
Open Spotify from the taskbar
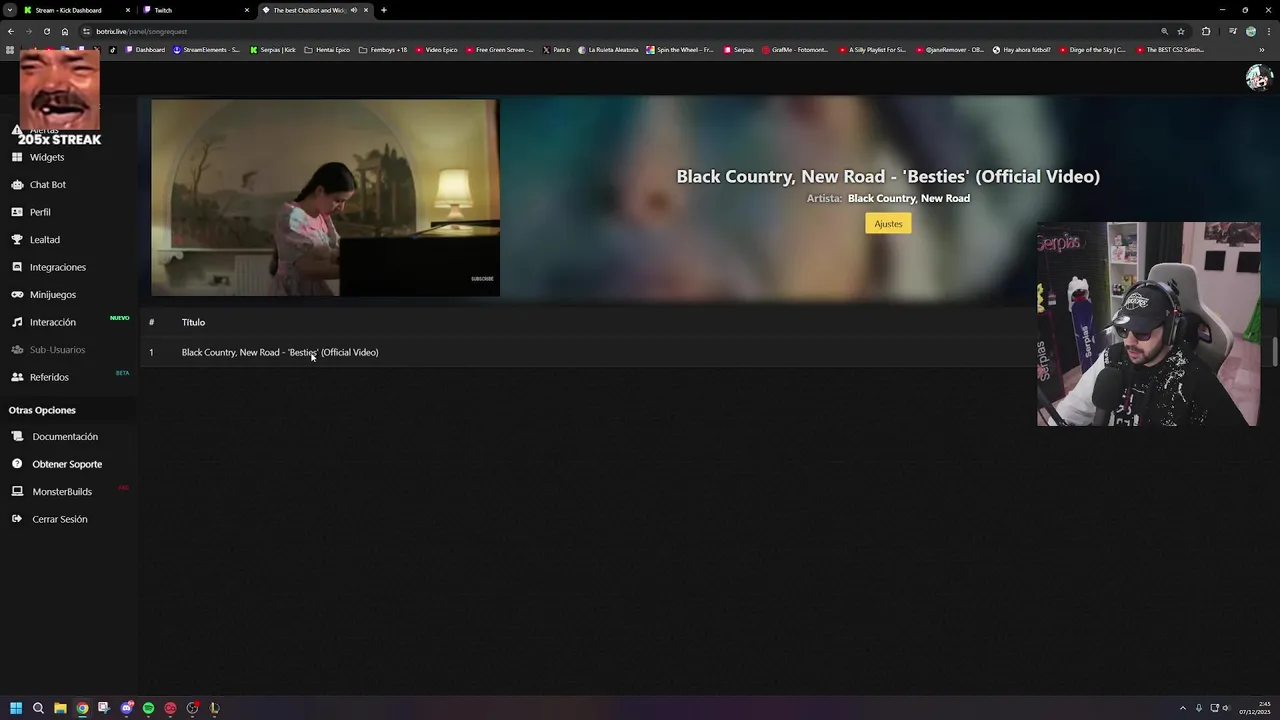[148, 708]
